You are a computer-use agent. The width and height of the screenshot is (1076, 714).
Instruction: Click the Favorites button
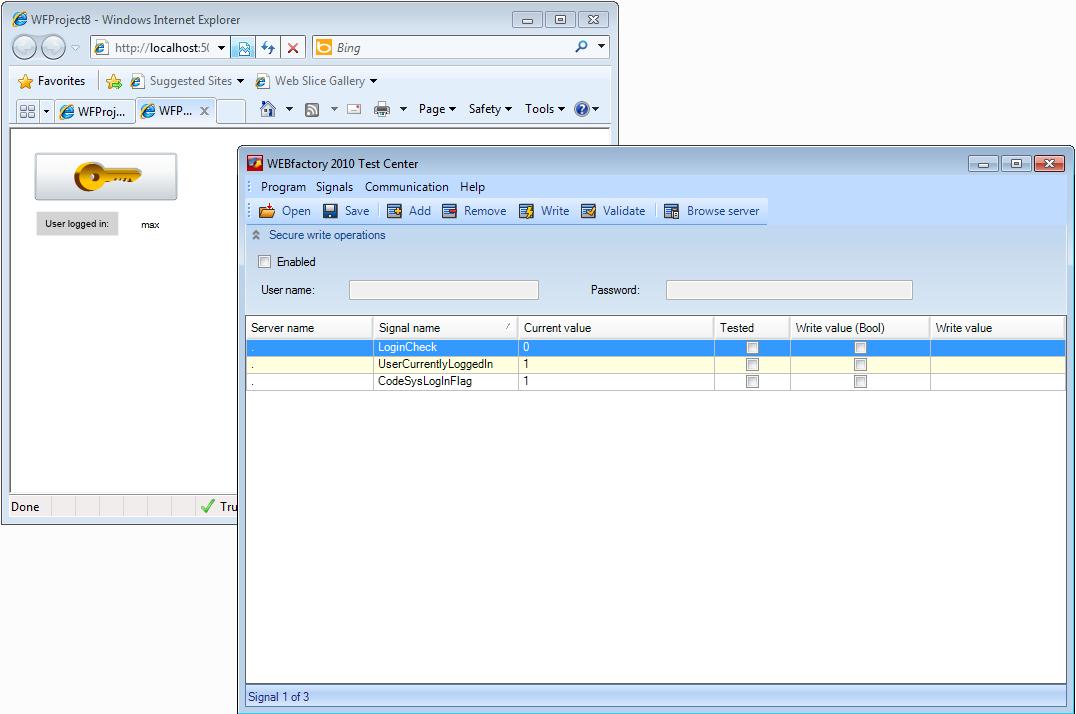pos(52,81)
